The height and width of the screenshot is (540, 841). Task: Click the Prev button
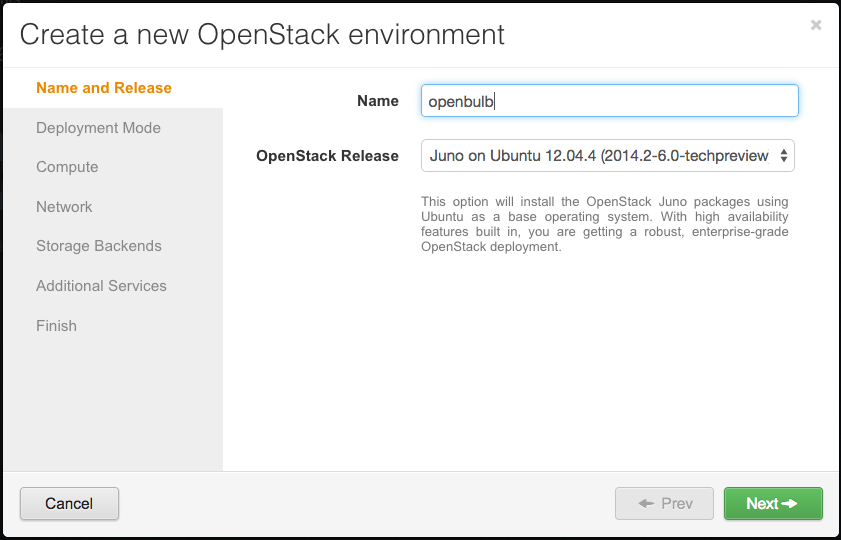click(664, 504)
